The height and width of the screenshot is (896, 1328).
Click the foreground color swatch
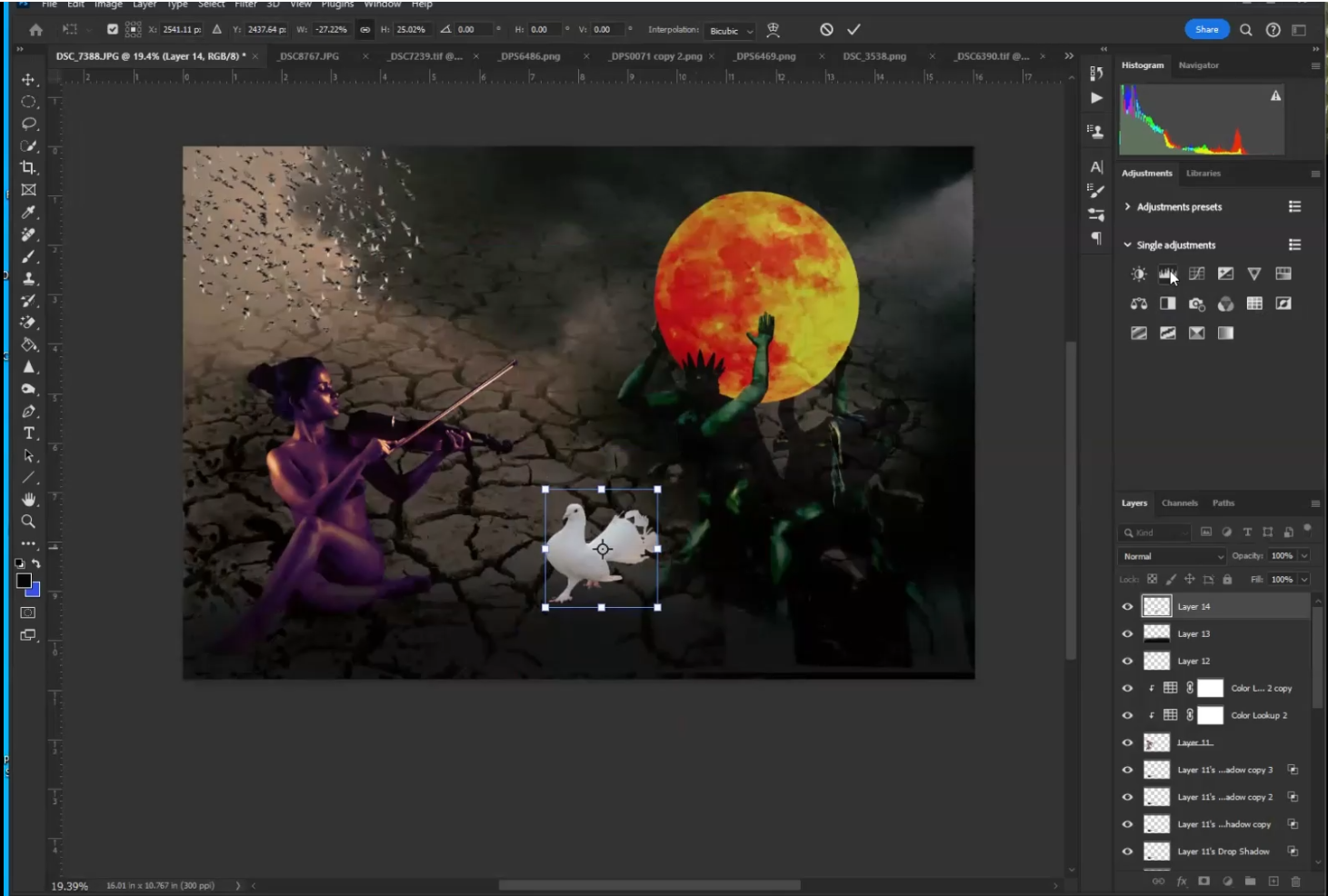pos(24,582)
